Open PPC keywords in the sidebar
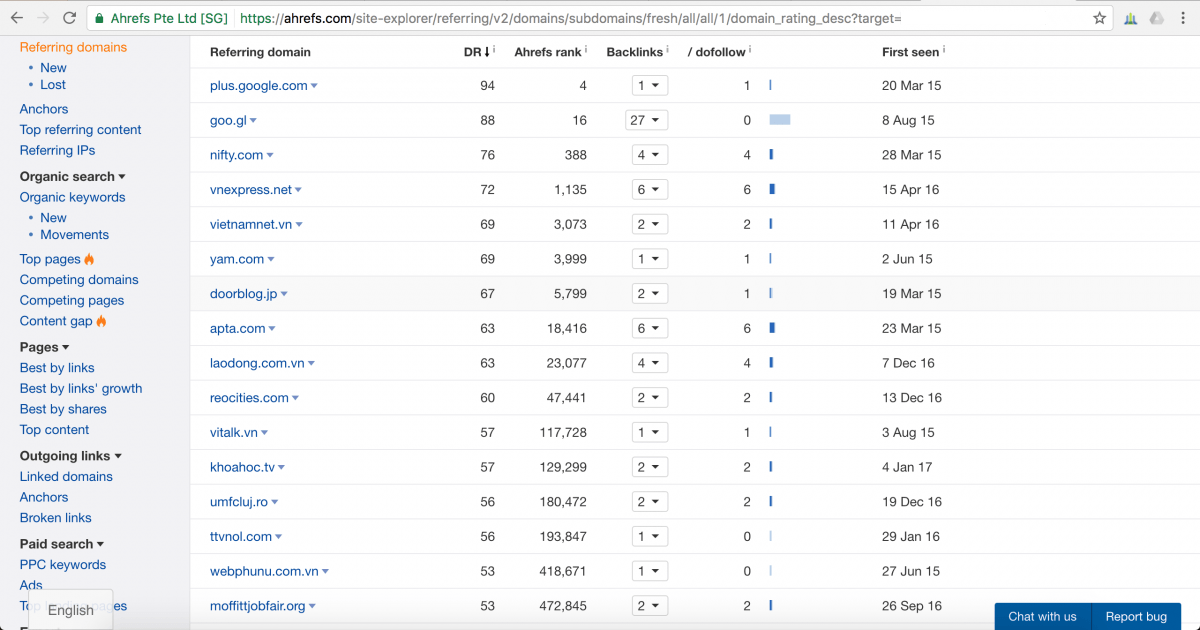 point(63,565)
